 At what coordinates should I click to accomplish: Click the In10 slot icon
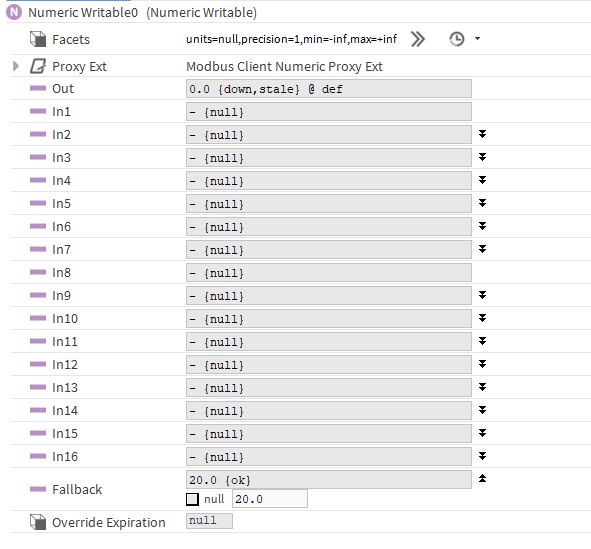(x=38, y=318)
